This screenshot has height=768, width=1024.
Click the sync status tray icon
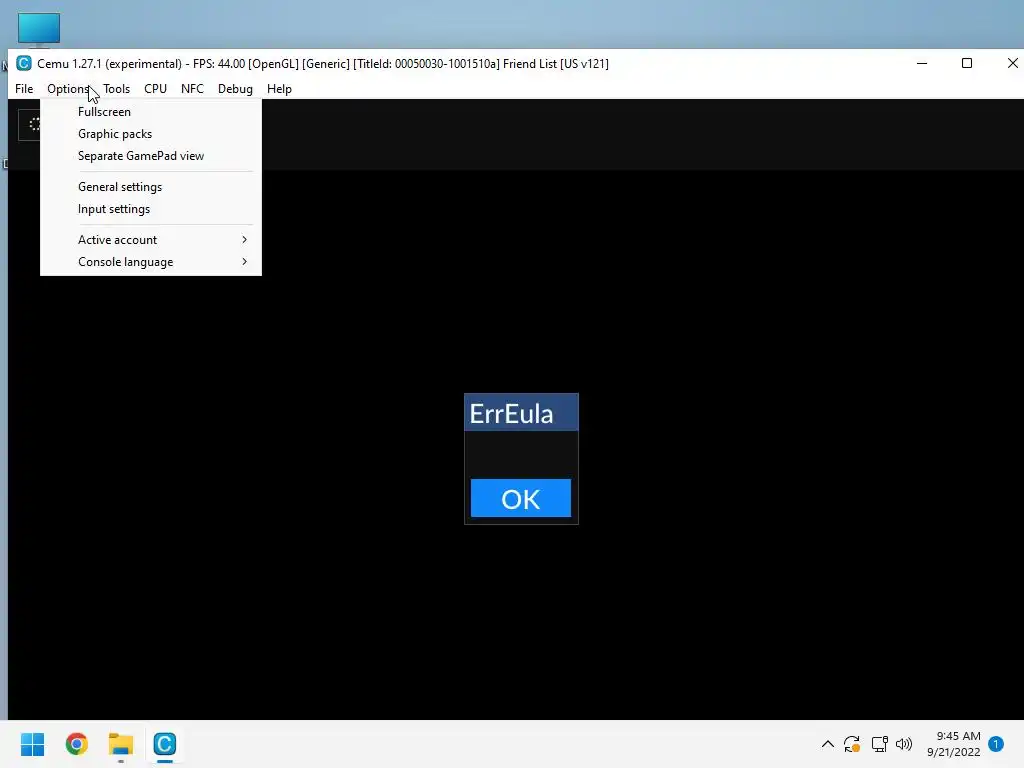pyautogui.click(x=852, y=744)
